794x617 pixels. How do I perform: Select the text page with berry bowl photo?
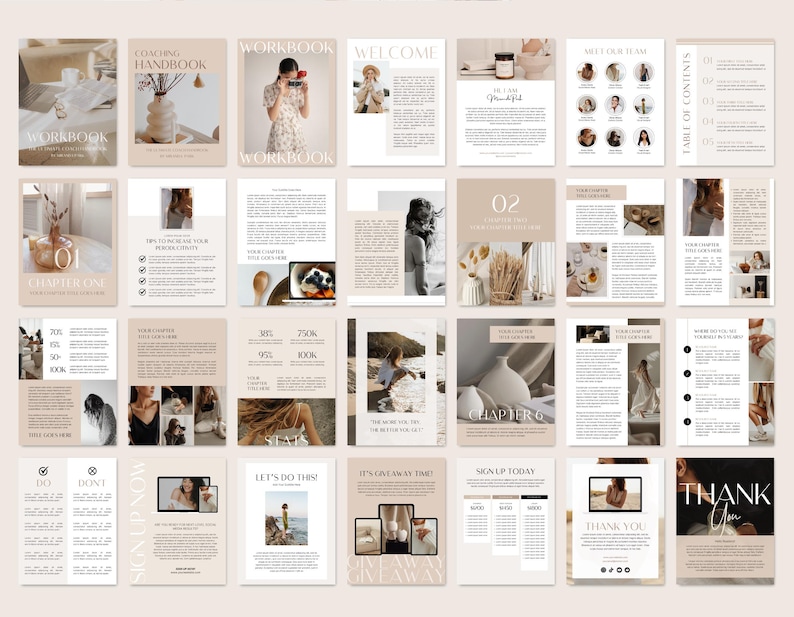(x=287, y=242)
